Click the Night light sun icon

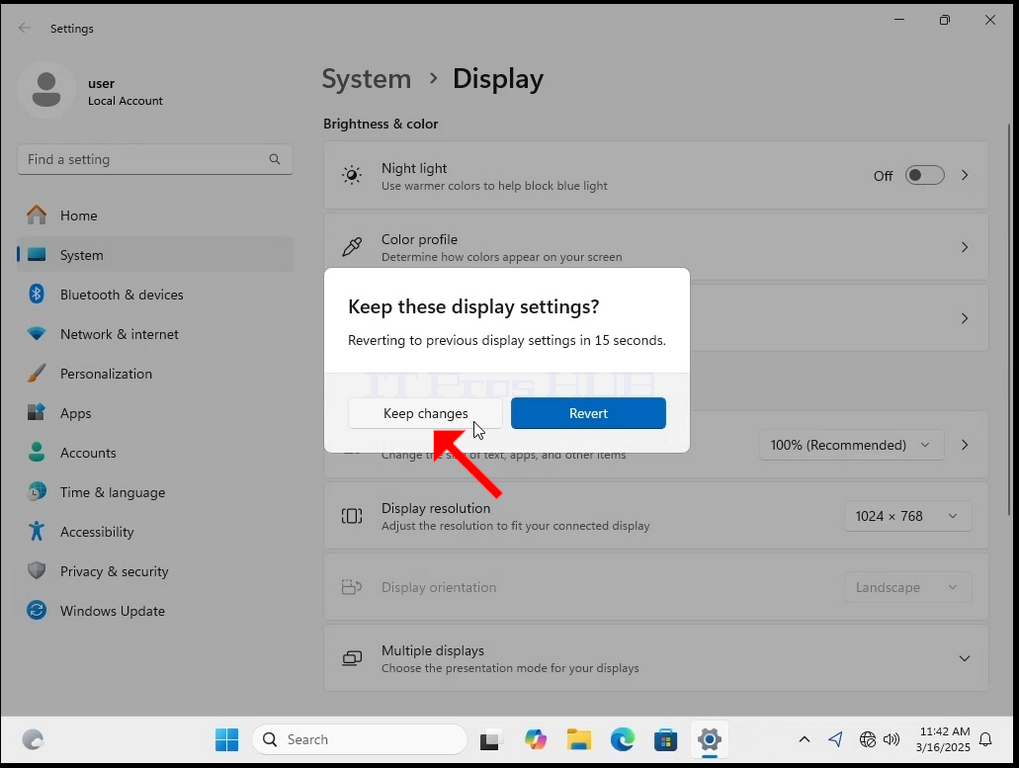(x=352, y=175)
